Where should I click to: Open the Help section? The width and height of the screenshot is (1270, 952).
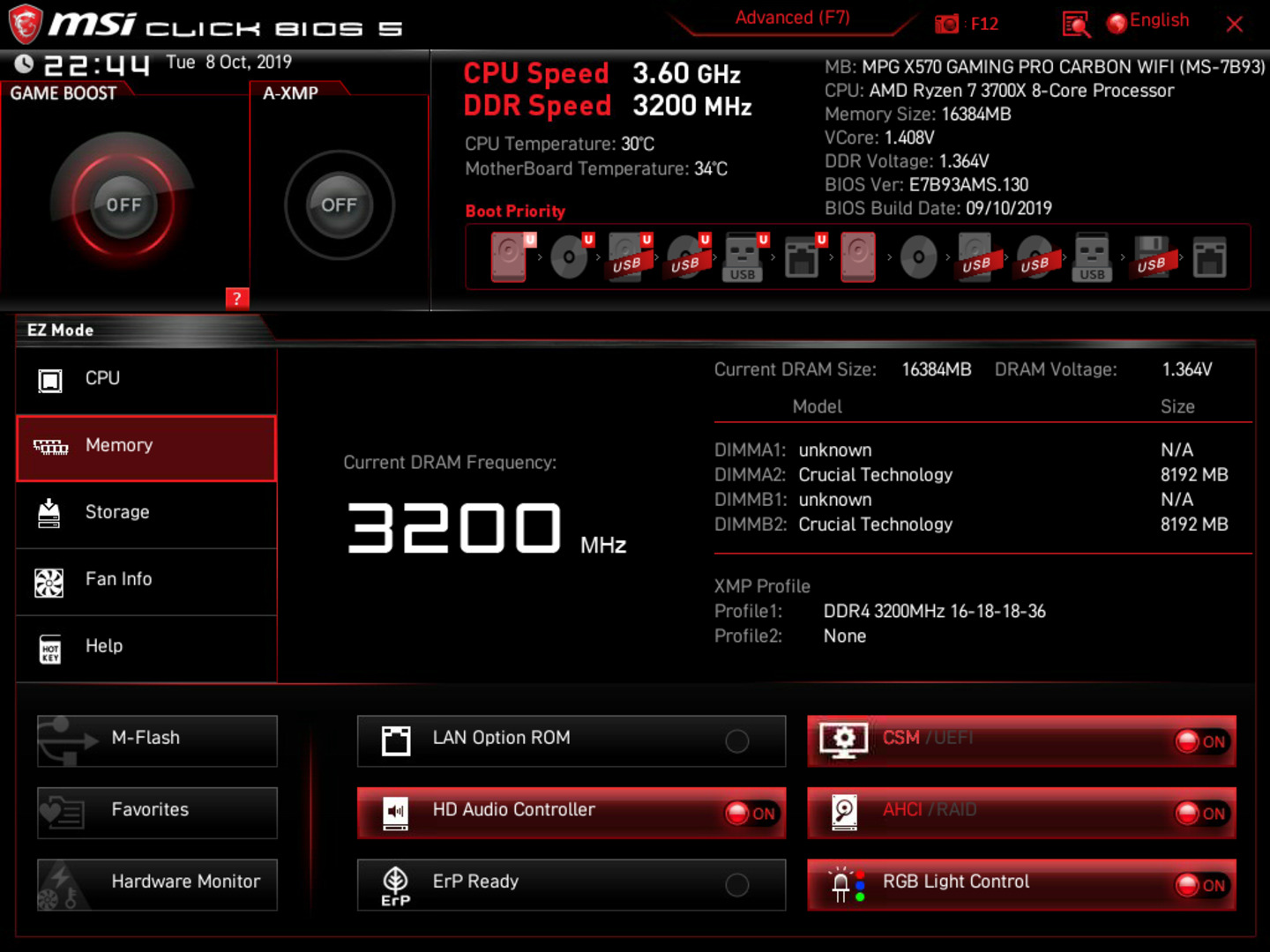tap(146, 649)
